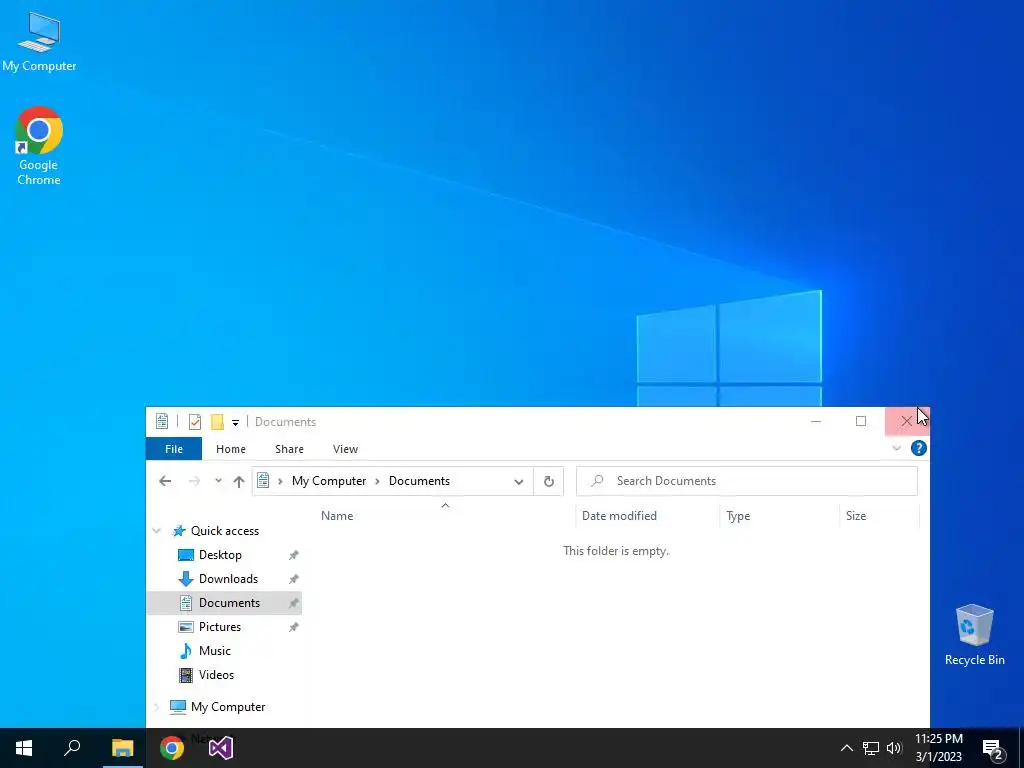Open Customize Quick Access Toolbar dropdown arrow
The width and height of the screenshot is (1024, 768).
coord(235,423)
